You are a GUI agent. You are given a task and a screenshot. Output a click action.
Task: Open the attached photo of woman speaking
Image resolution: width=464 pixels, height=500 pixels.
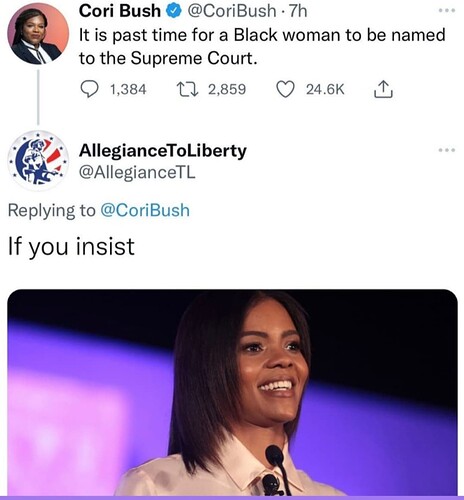[x=232, y=393]
